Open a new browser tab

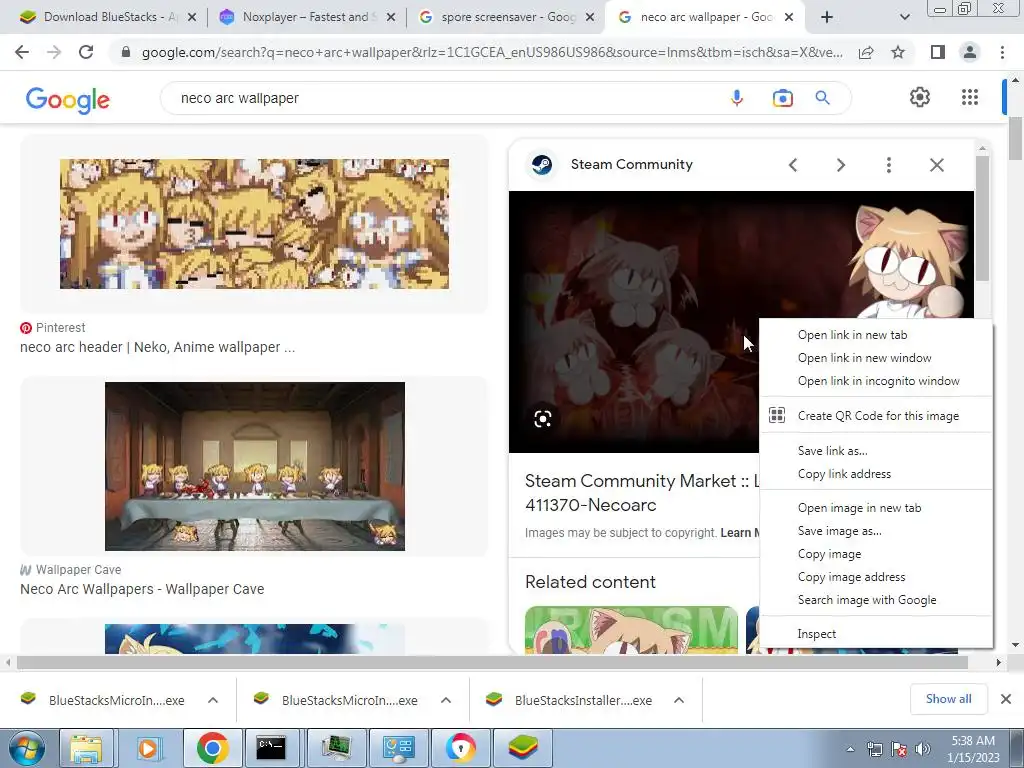[827, 17]
